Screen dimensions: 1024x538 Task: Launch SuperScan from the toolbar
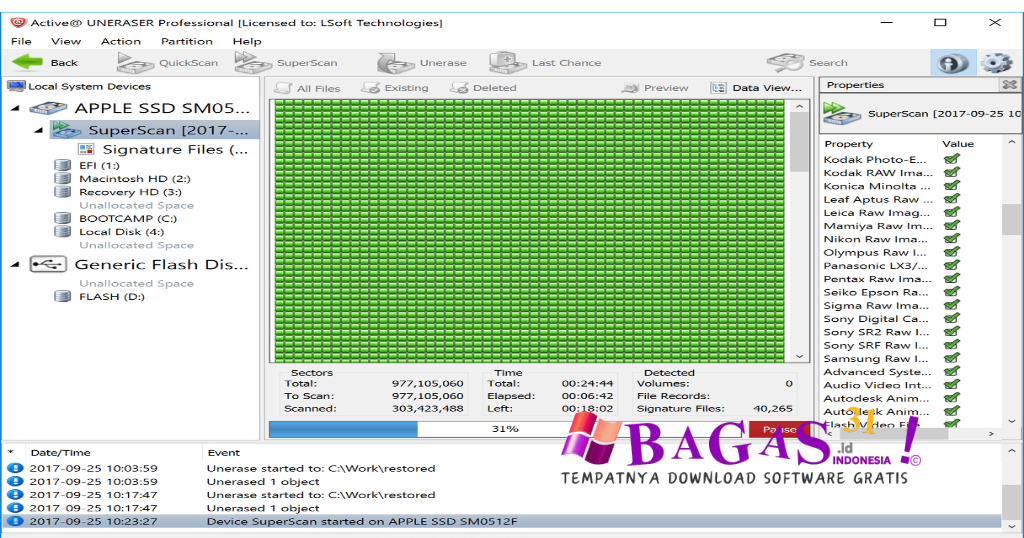click(x=286, y=63)
